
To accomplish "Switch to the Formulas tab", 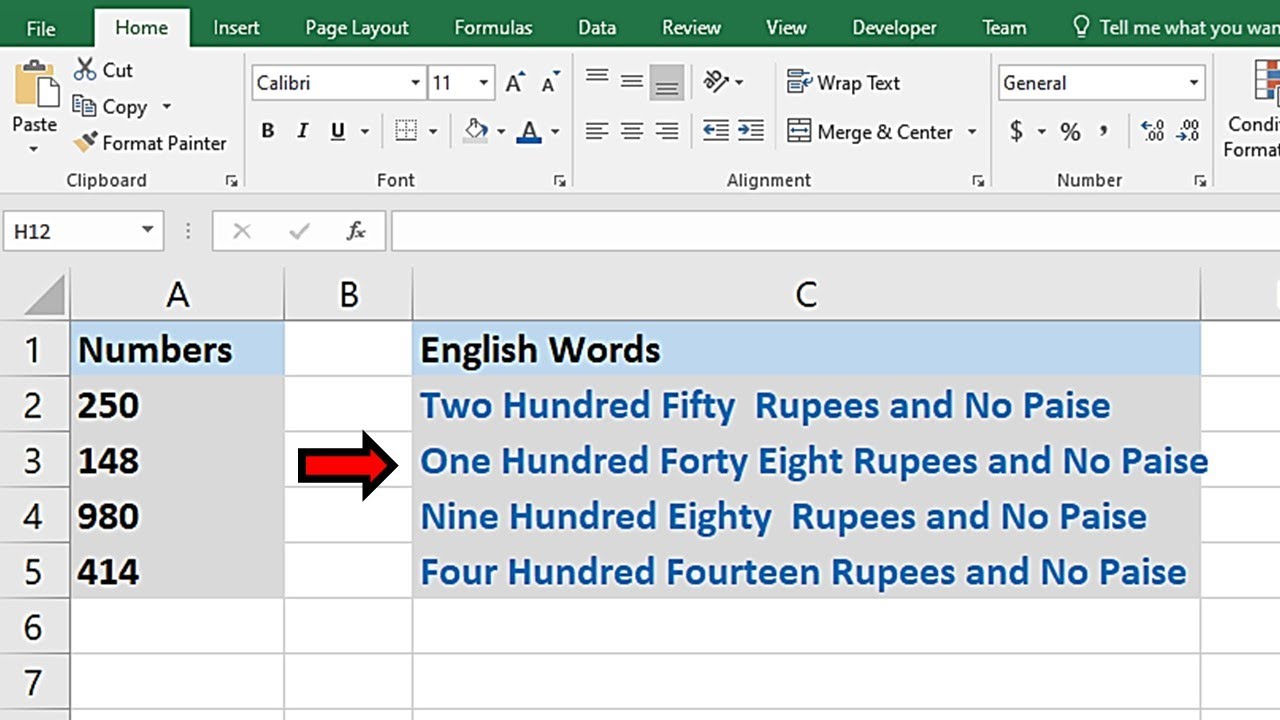I will click(x=491, y=28).
